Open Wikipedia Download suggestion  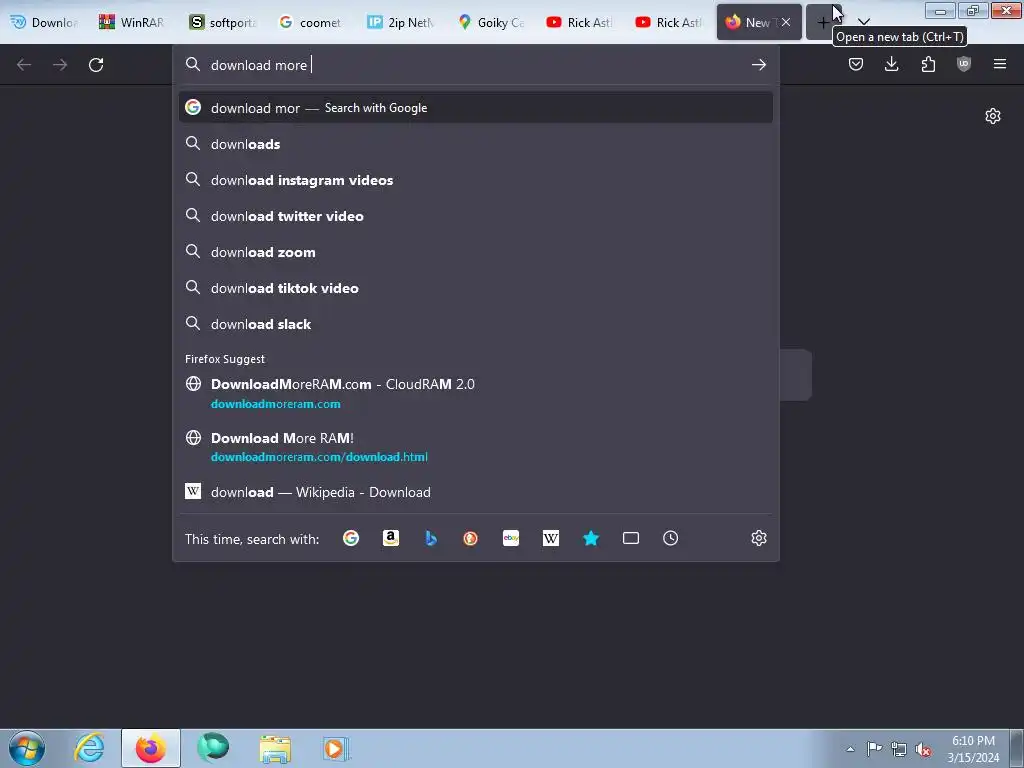point(475,492)
